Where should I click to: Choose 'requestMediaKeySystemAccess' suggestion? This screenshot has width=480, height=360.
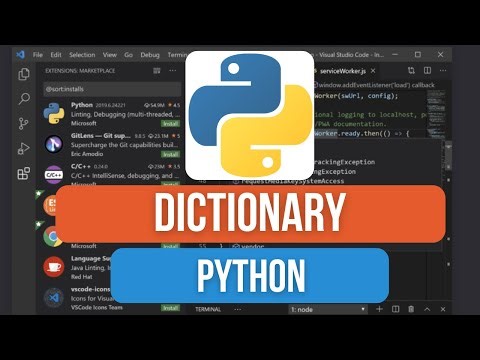point(292,181)
